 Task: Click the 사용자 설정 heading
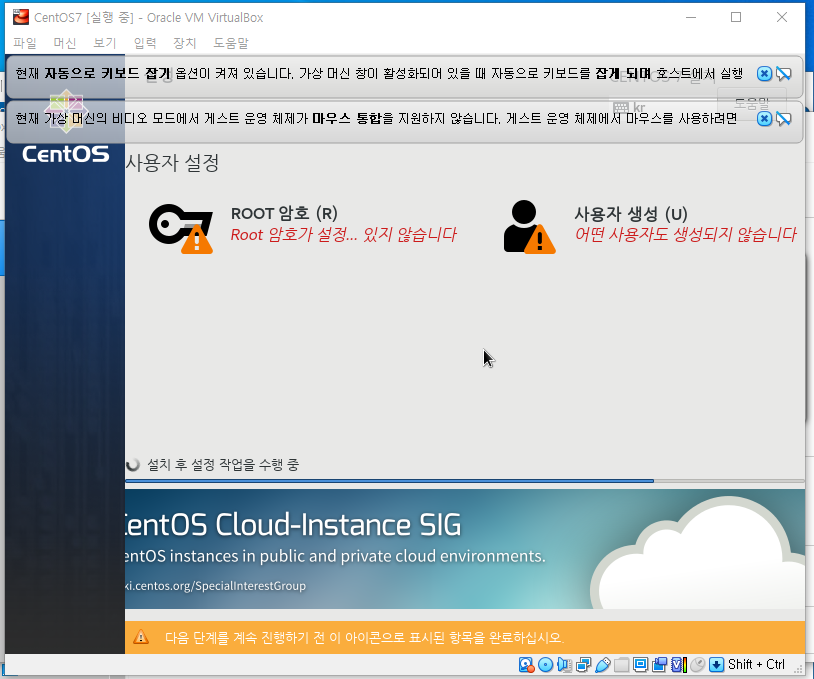click(x=172, y=163)
